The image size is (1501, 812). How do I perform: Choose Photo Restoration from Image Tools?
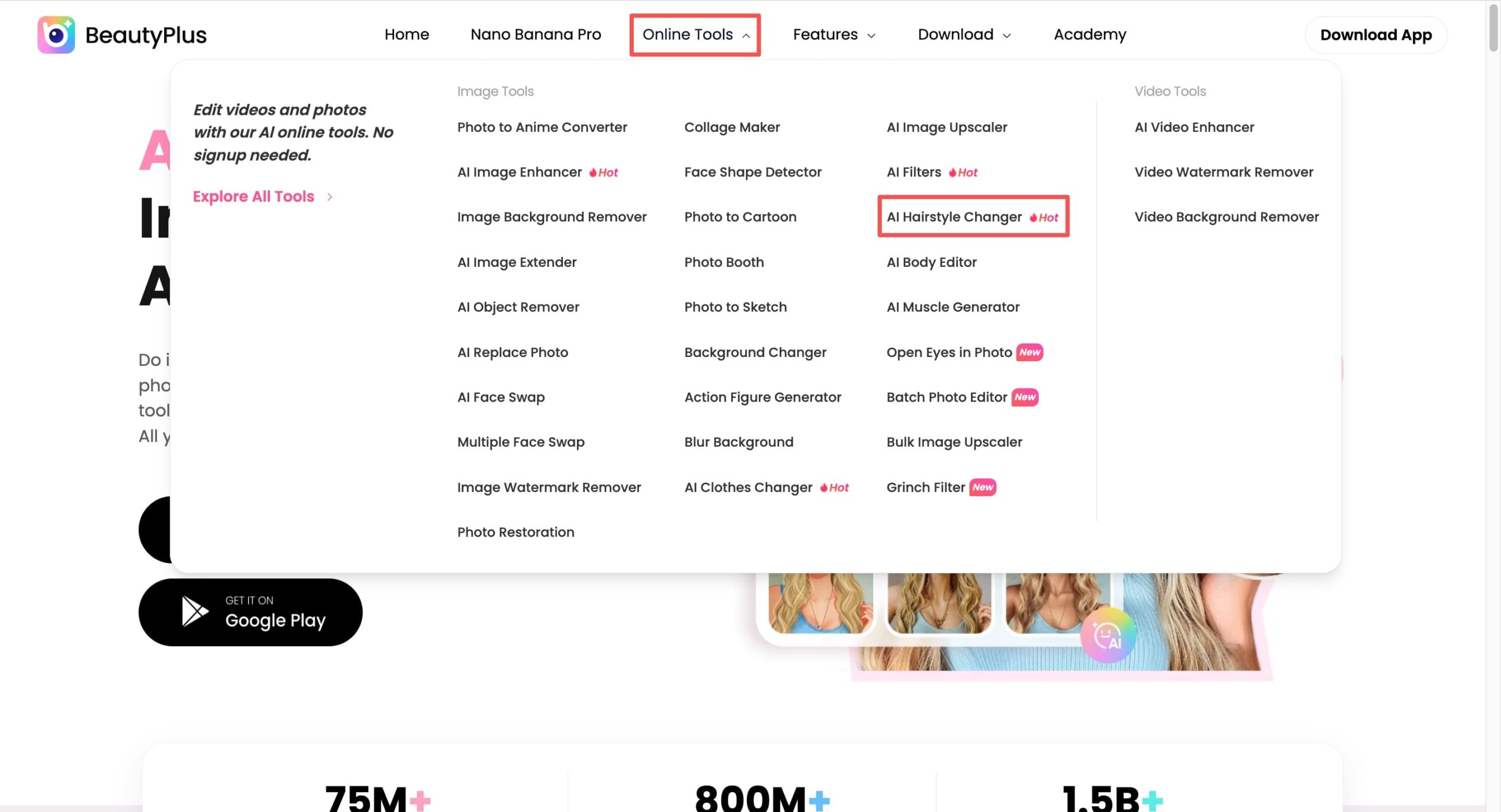(515, 532)
